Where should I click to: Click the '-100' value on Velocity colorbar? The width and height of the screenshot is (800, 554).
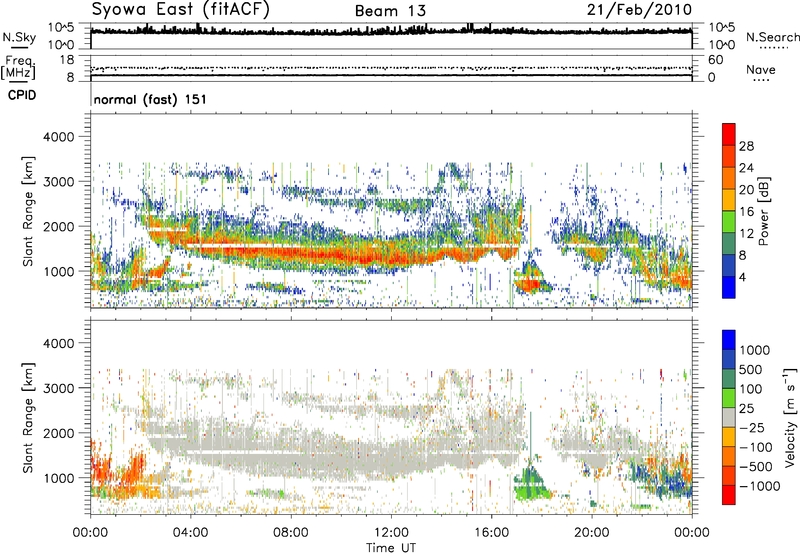point(756,447)
